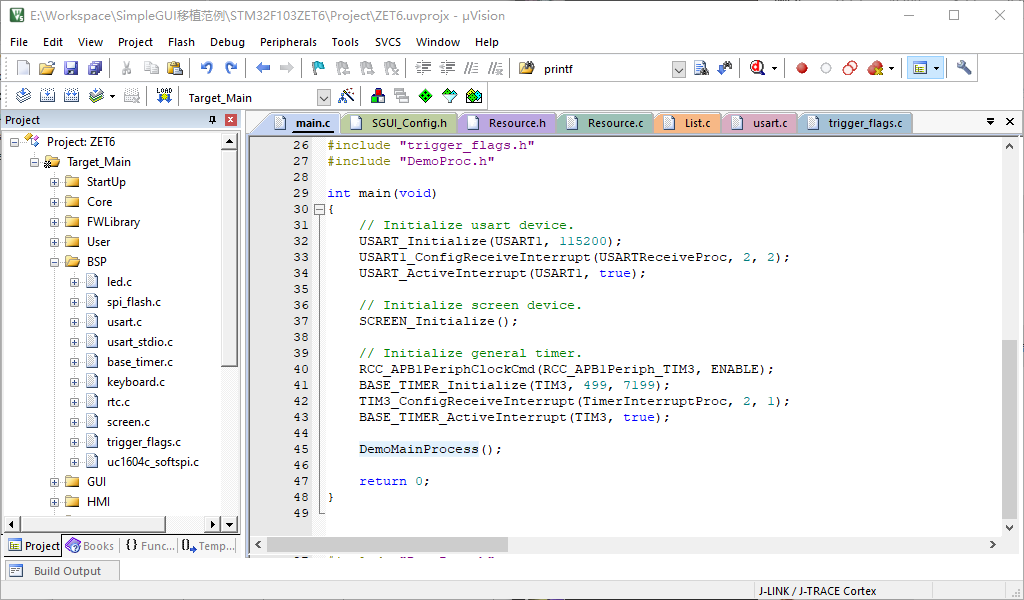Open the Target_Main target dropdown
This screenshot has height=600, width=1024.
[324, 98]
